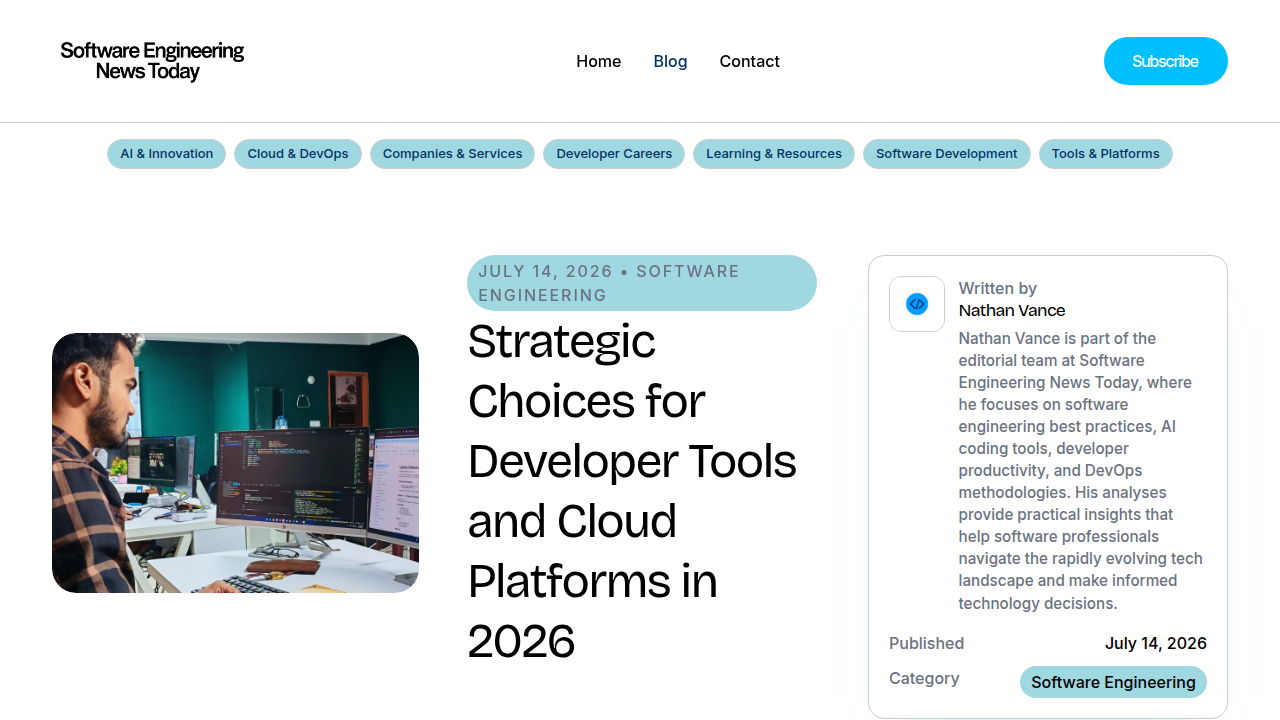Viewport: 1280px width, 720px height.
Task: Click the 'Published' label
Action: [x=927, y=643]
